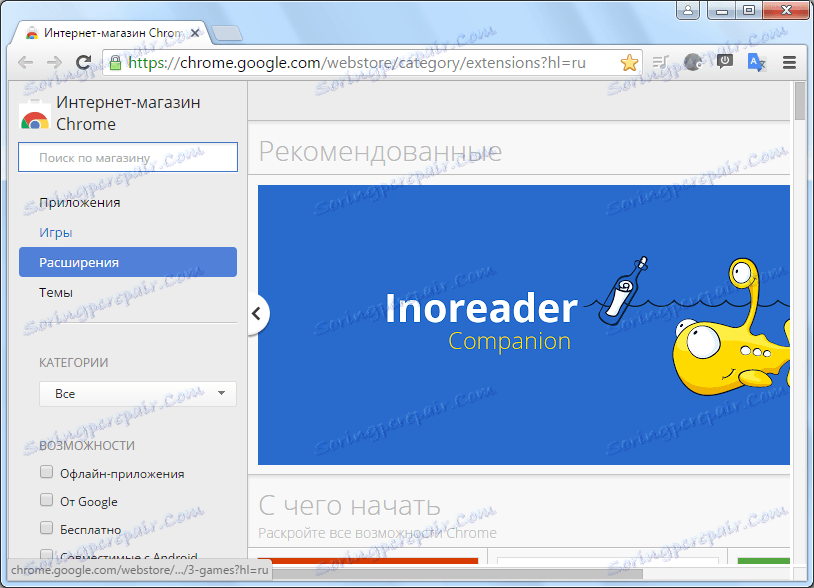Open the Inoreader Companion featured banner
Screen dimensions: 814x588
pyautogui.click(x=524, y=325)
